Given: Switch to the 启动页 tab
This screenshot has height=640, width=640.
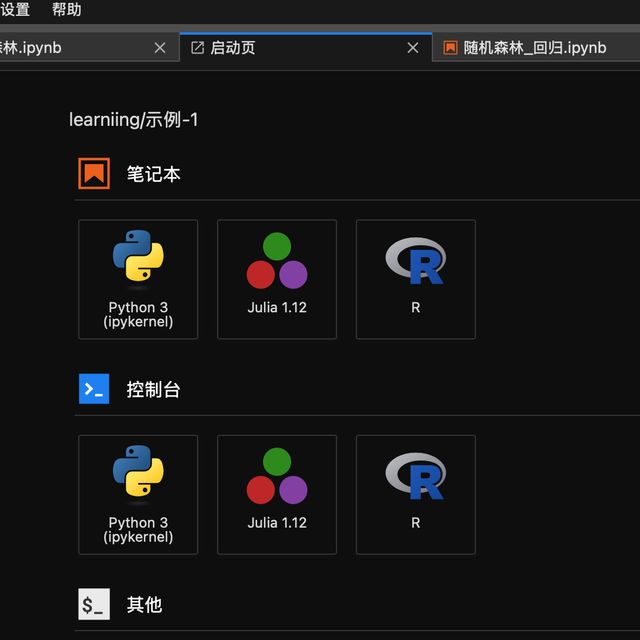Looking at the screenshot, I should pyautogui.click(x=306, y=48).
